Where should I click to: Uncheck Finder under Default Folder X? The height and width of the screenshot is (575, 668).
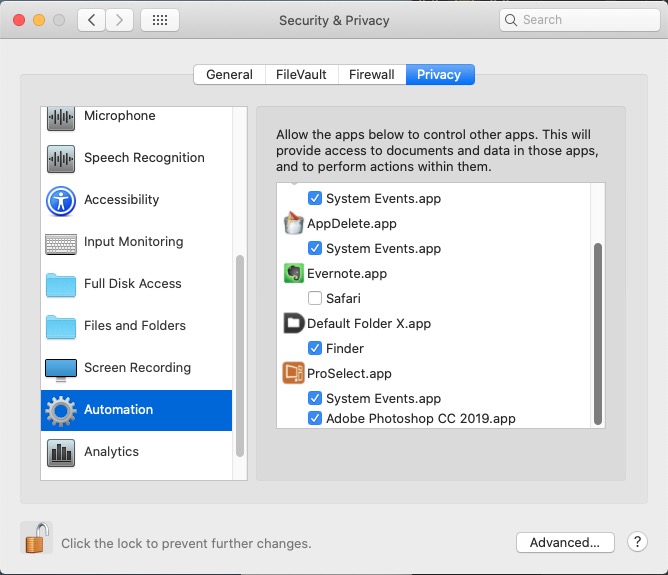(315, 348)
